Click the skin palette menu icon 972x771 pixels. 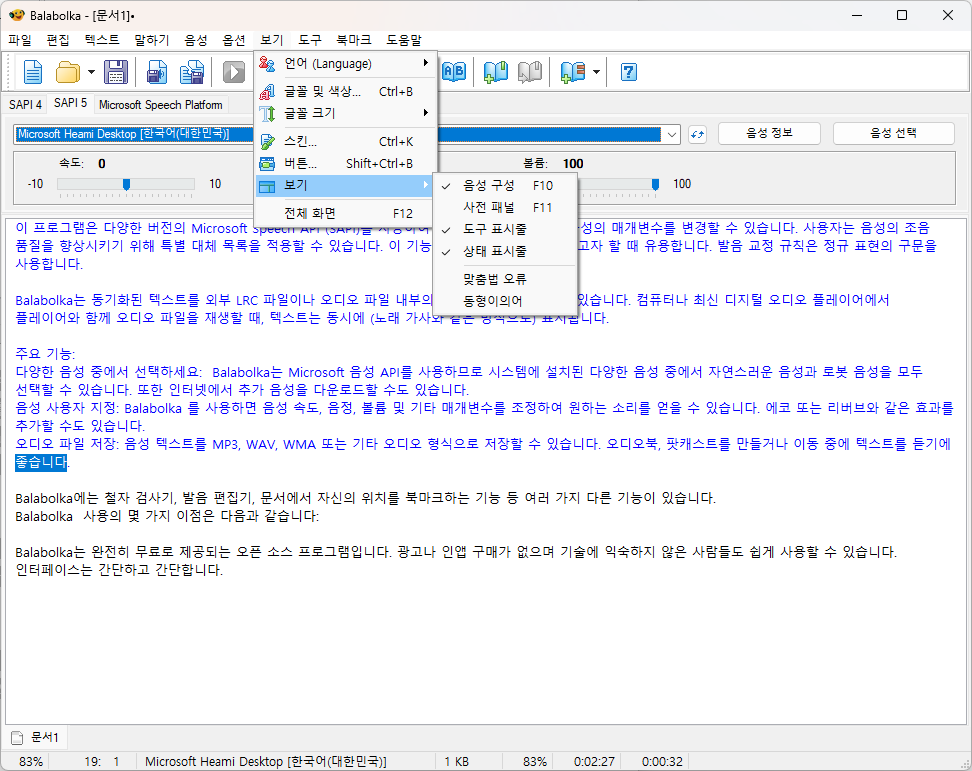[x=267, y=142]
